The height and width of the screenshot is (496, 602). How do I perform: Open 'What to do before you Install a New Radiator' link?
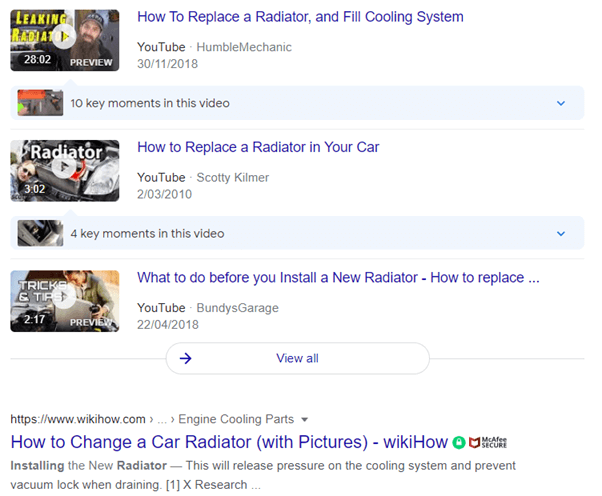[338, 277]
